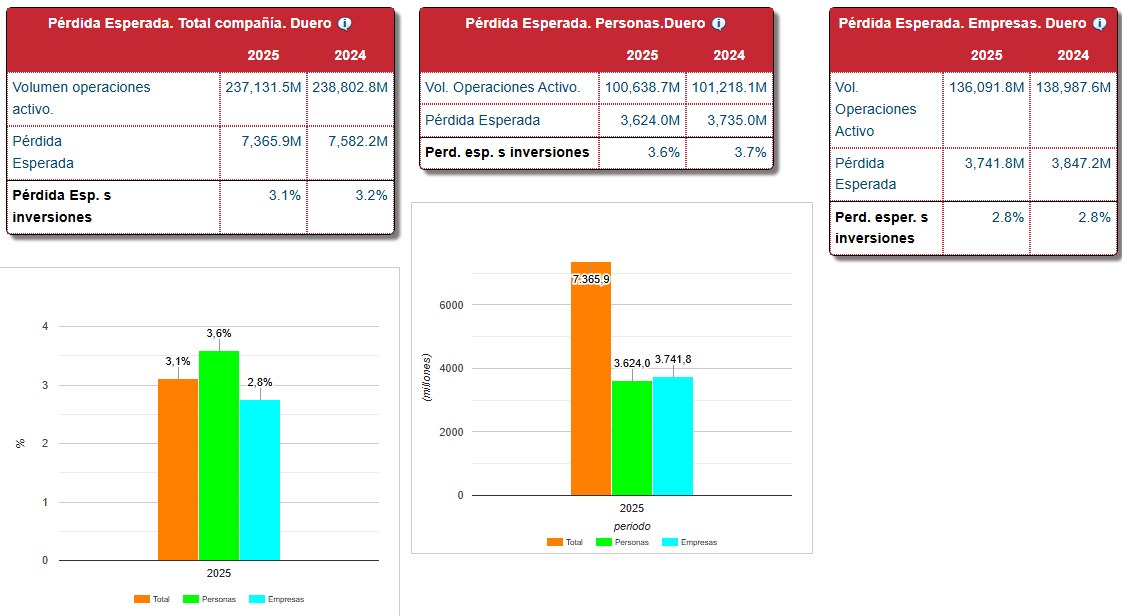Select the 100,638.7M cell in Personas table
1122x616 pixels.
click(642, 88)
